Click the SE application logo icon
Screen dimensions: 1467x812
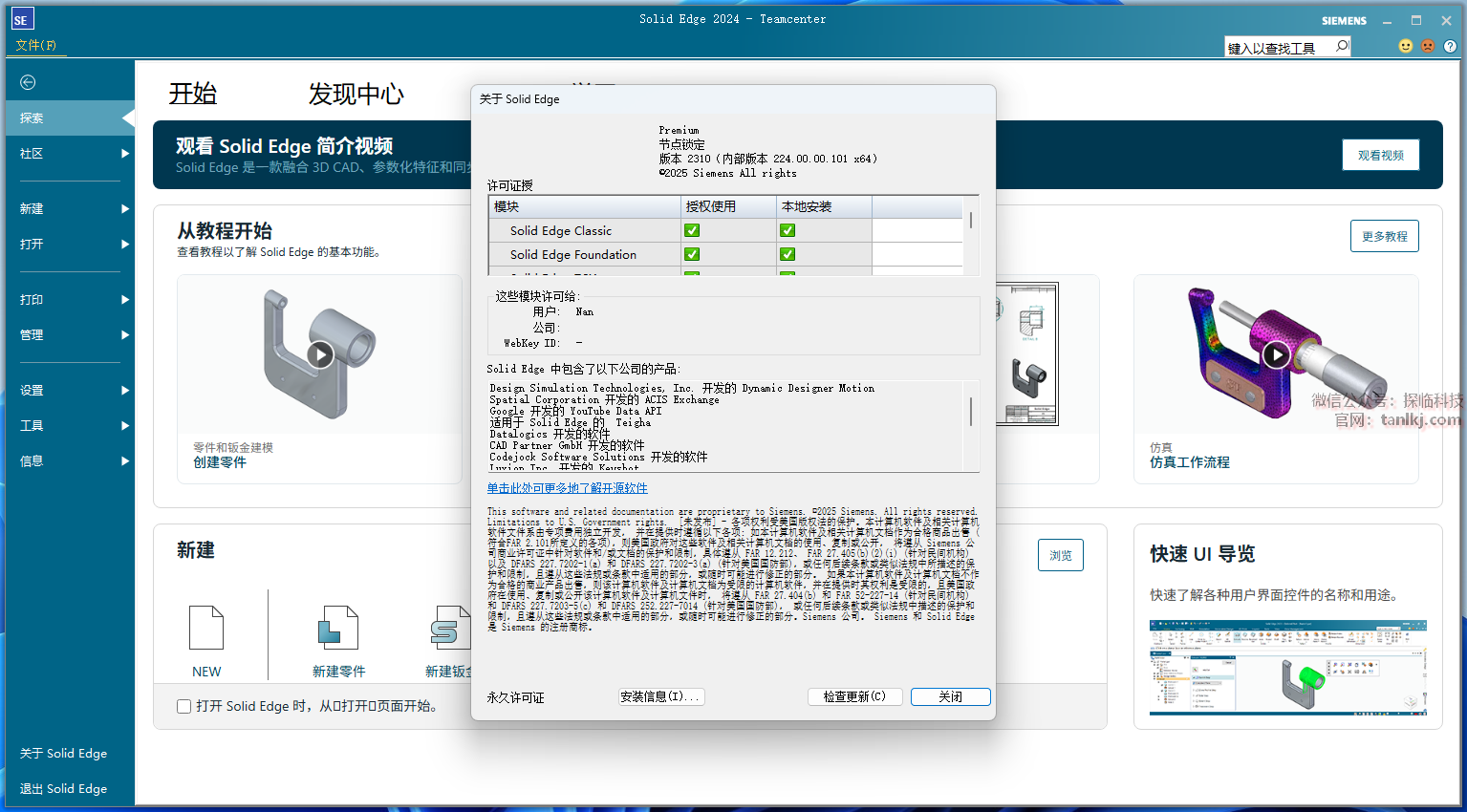point(21,19)
